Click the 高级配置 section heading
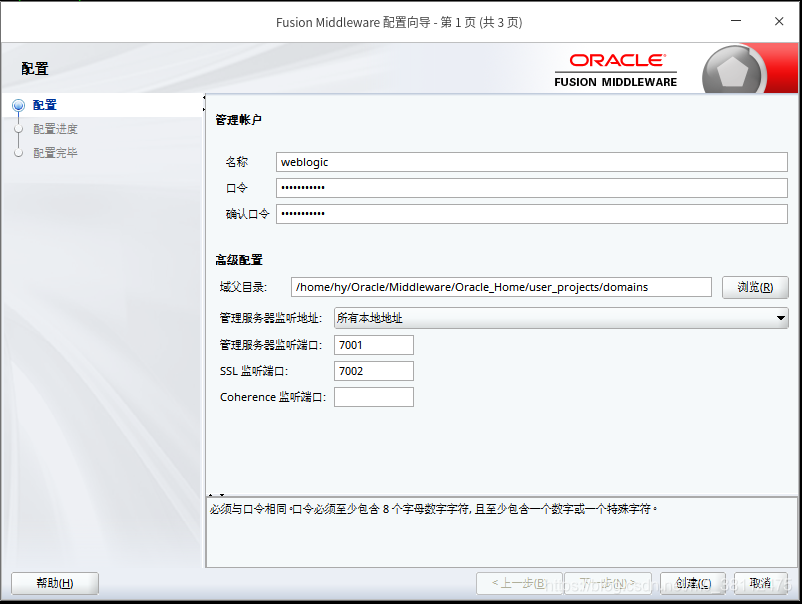The height and width of the screenshot is (604, 802). click(238, 260)
